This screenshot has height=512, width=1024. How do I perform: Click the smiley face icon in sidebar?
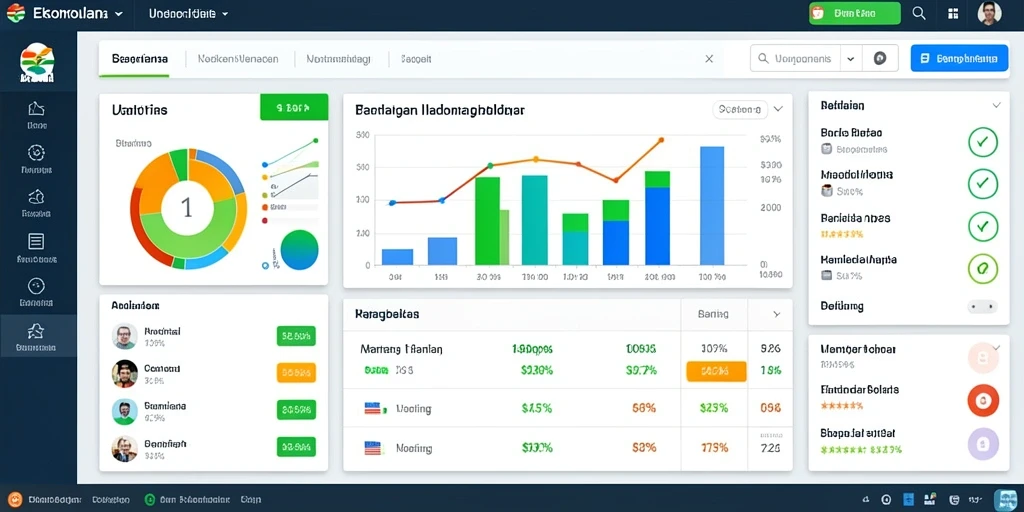(37, 286)
